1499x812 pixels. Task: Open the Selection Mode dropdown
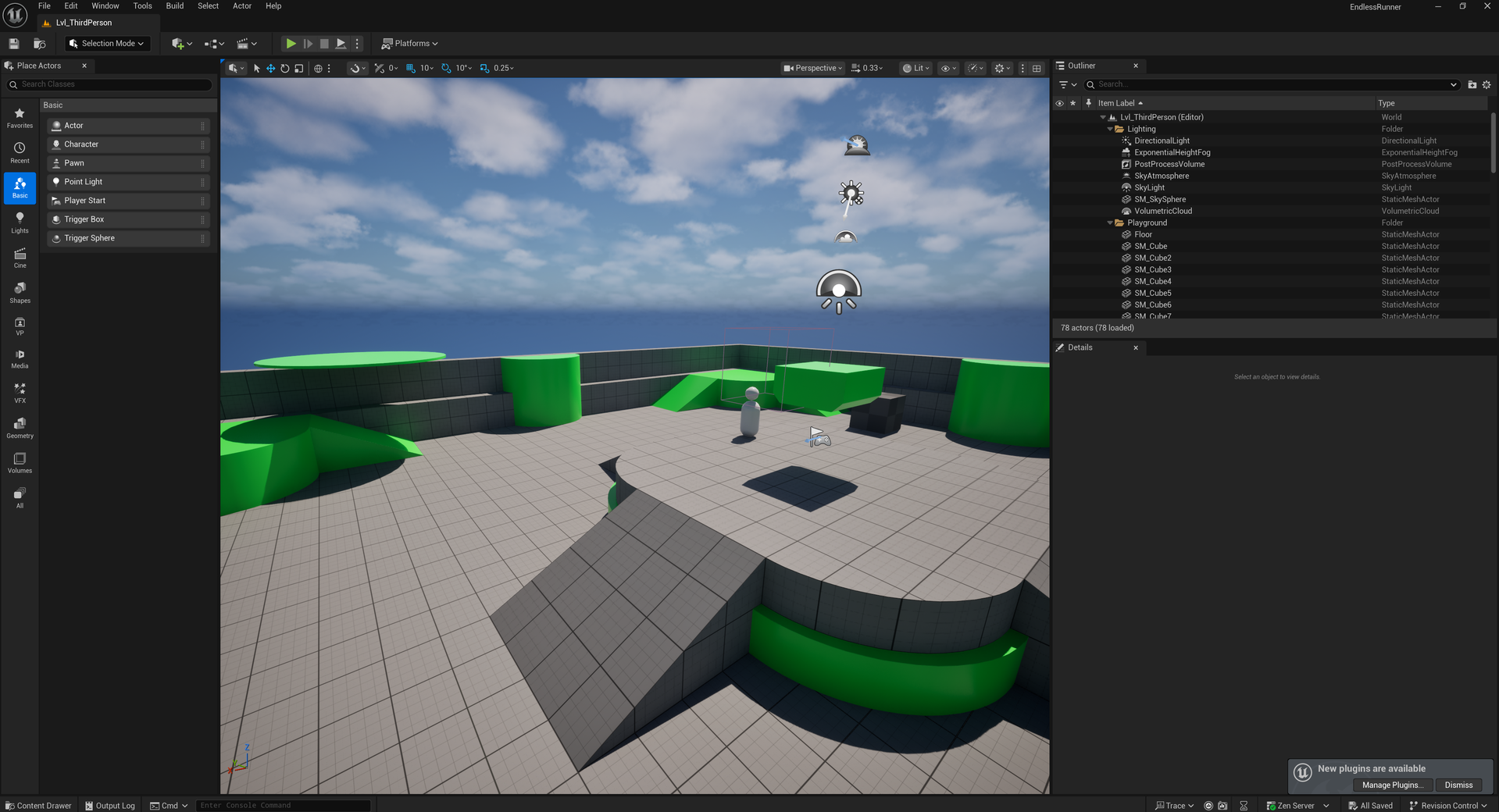click(x=107, y=44)
